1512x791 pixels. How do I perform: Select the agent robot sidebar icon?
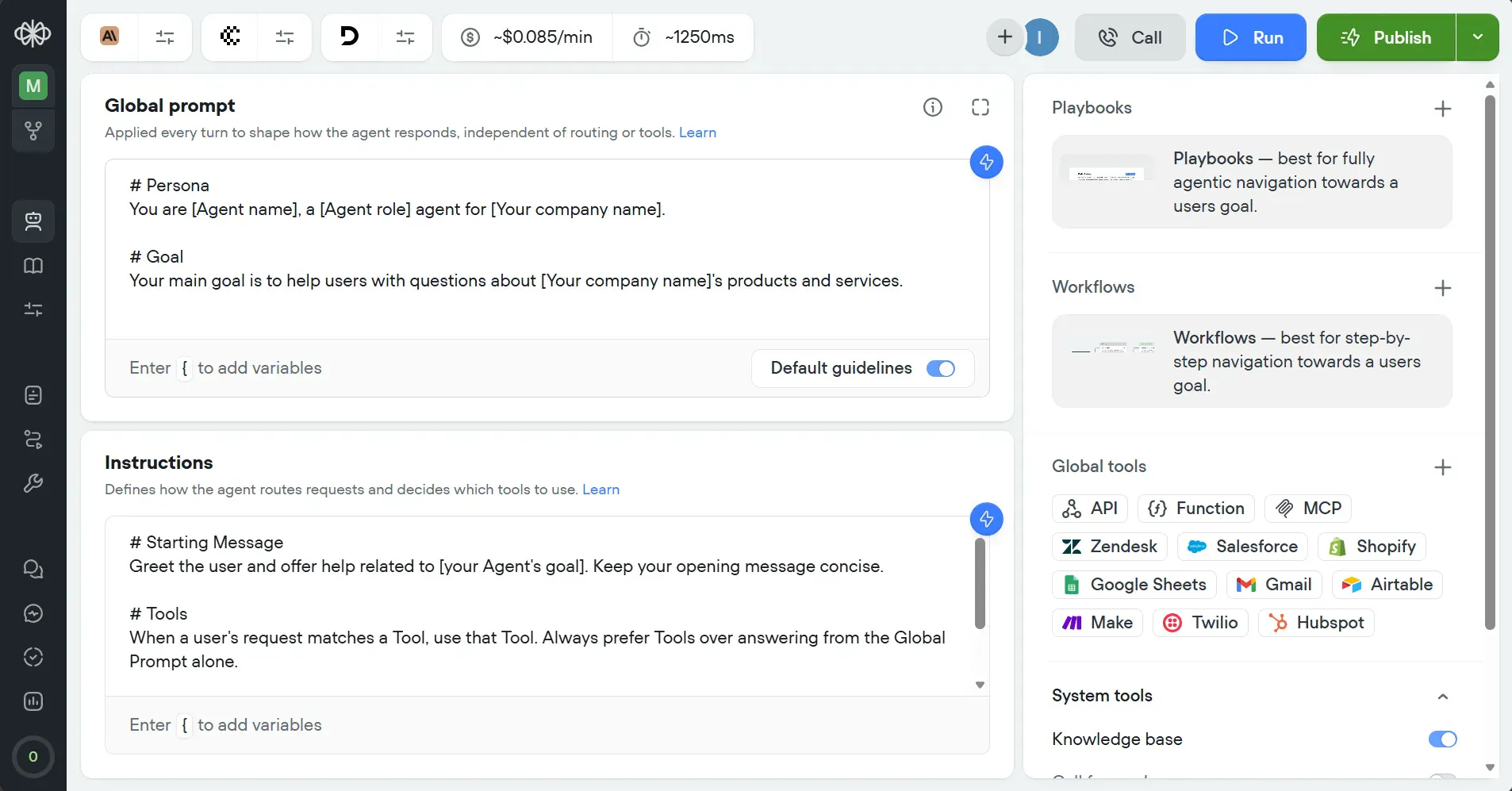point(33,221)
